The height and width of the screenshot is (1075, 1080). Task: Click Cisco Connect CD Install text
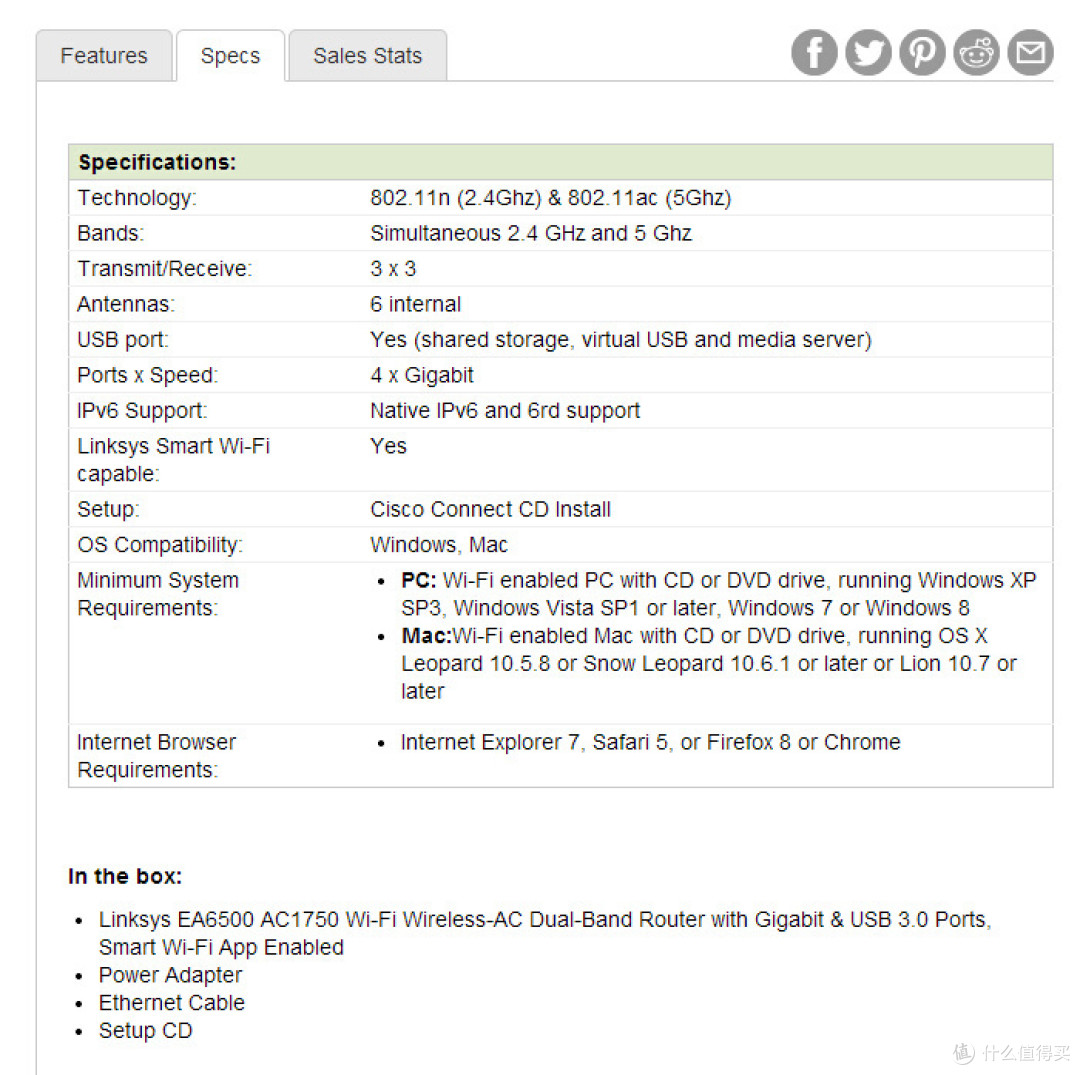(x=490, y=509)
